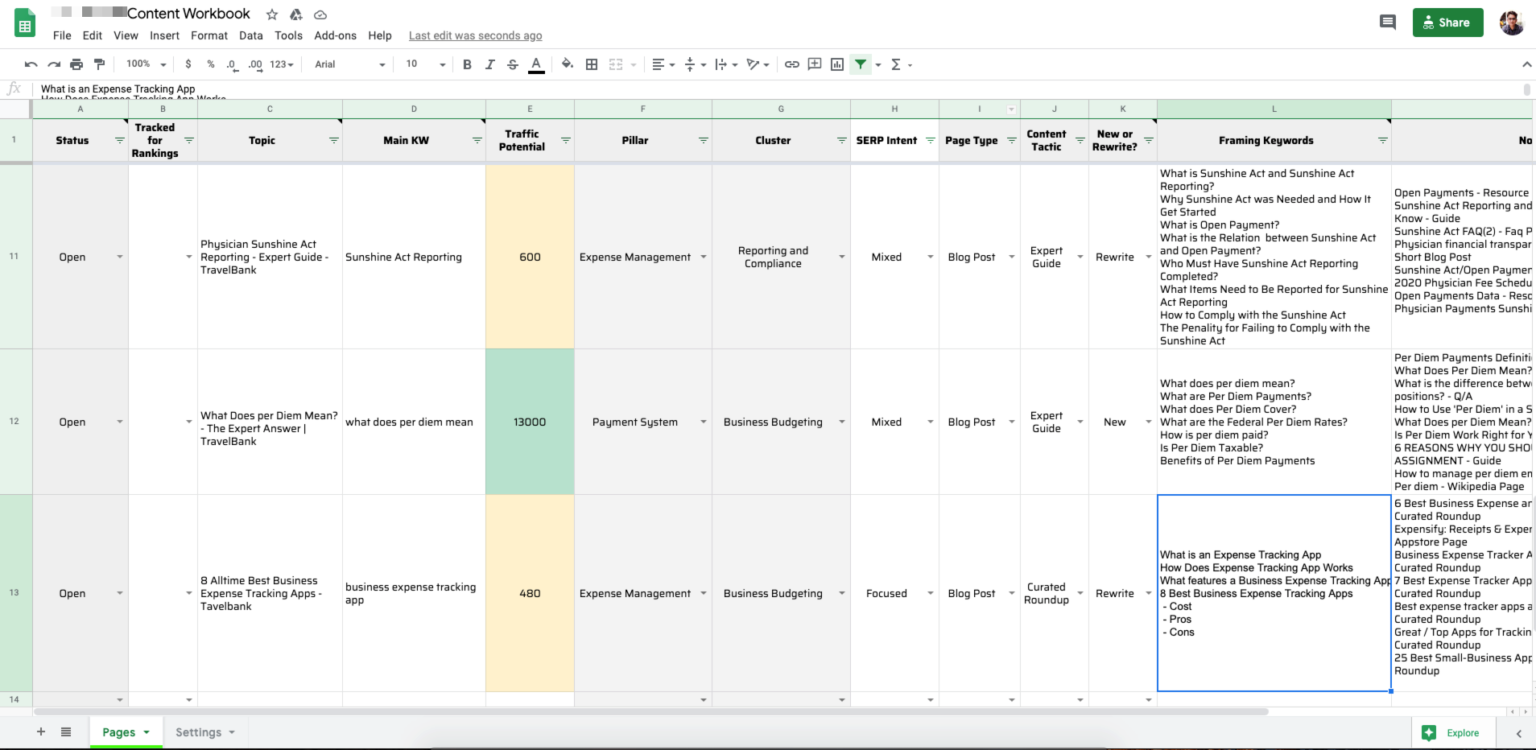The image size is (1536, 750).
Task: Click the green Share button
Action: click(1447, 22)
